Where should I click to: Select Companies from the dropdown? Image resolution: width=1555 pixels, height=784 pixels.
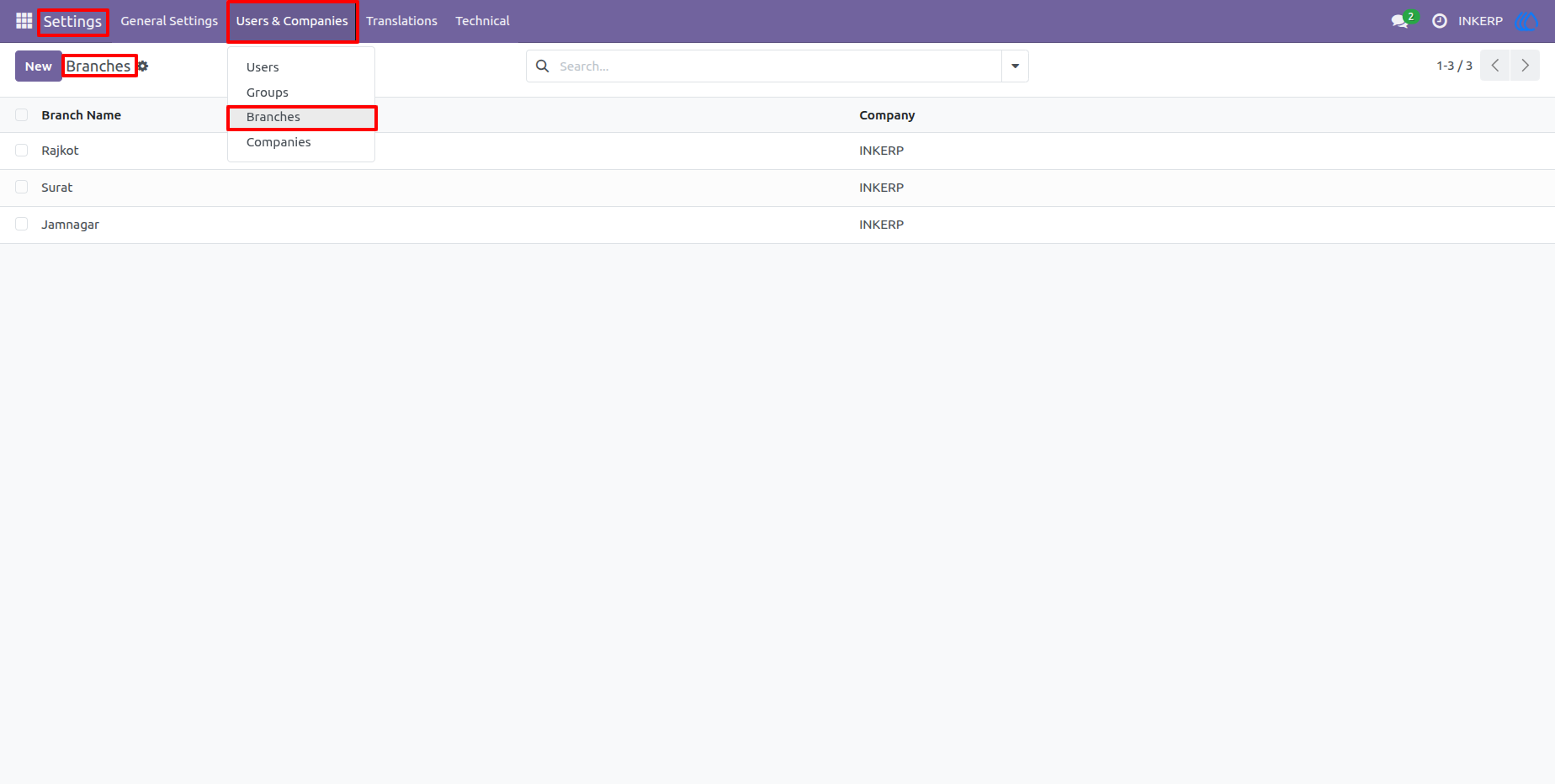pos(301,142)
